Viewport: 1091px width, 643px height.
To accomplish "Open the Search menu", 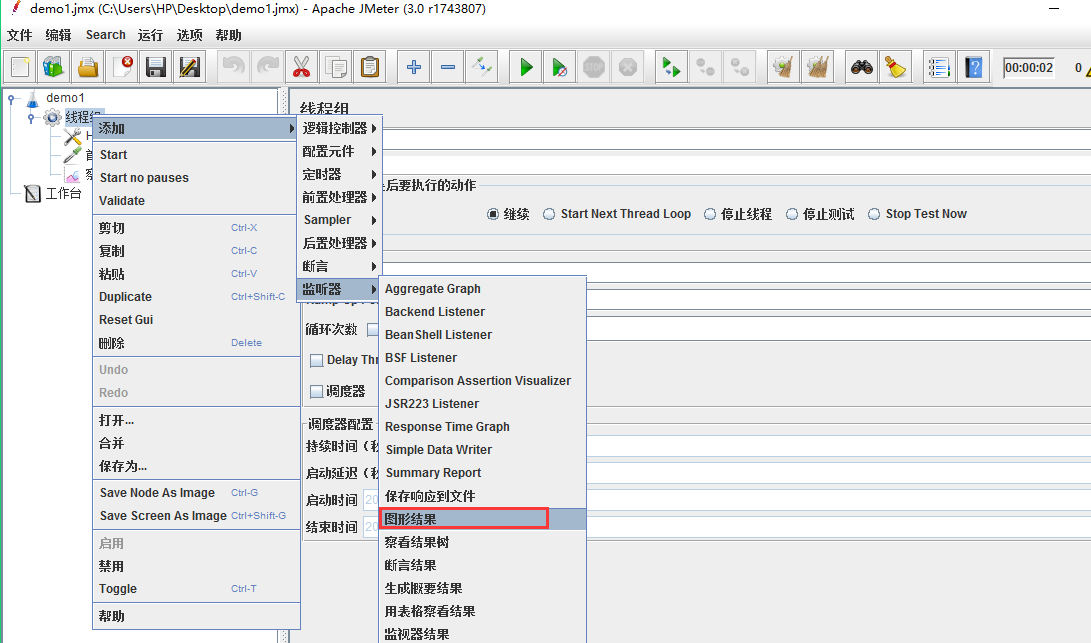I will (x=106, y=35).
